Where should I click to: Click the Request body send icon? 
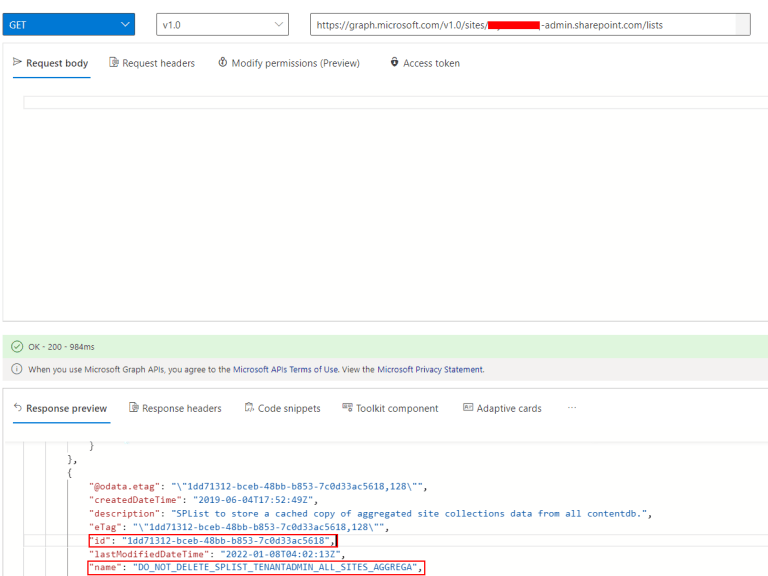tap(17, 62)
